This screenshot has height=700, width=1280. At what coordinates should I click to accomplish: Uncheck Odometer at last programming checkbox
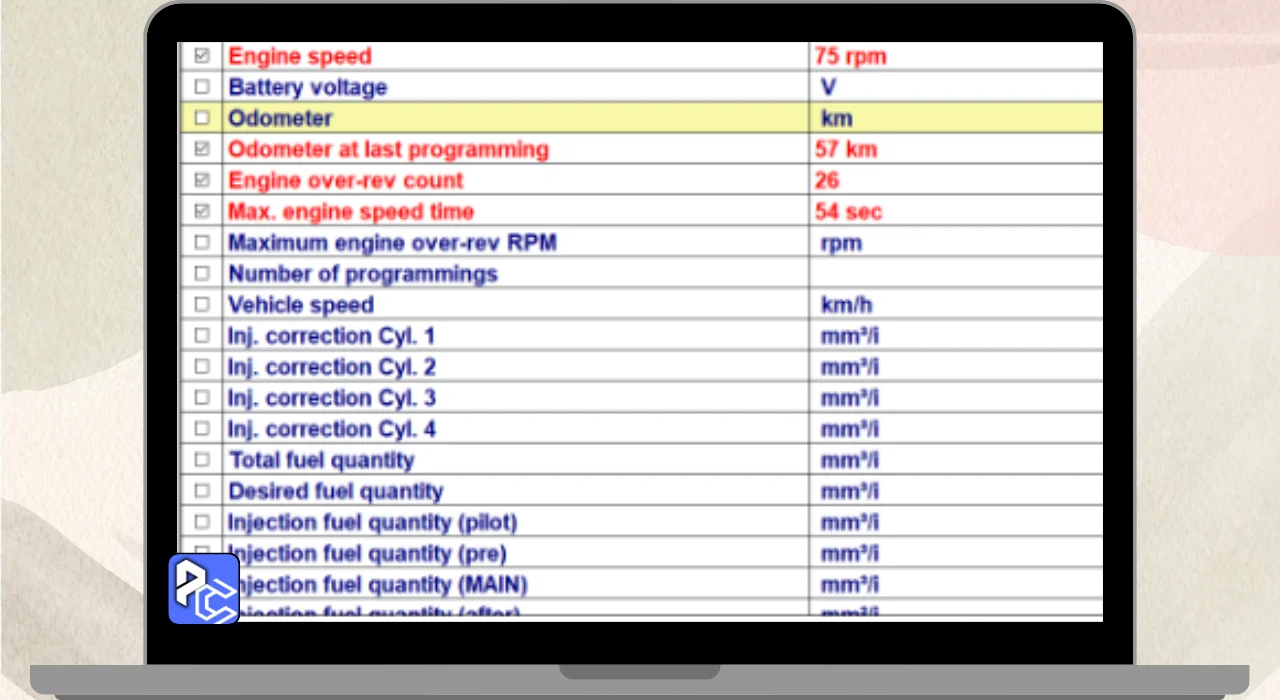(202, 149)
